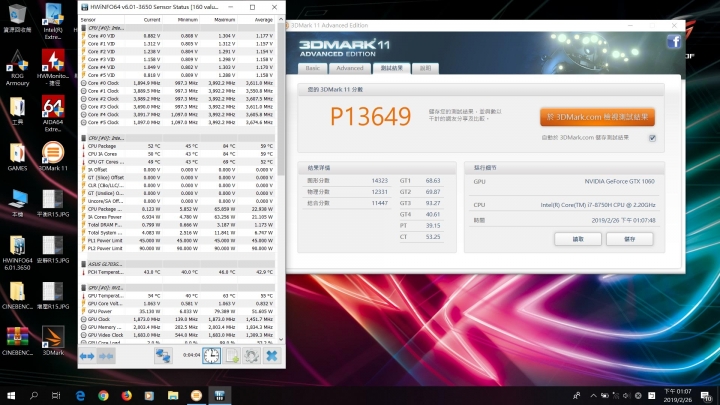
Task: Select the 3DMark 11 desktop shortcut
Action: click(x=53, y=157)
